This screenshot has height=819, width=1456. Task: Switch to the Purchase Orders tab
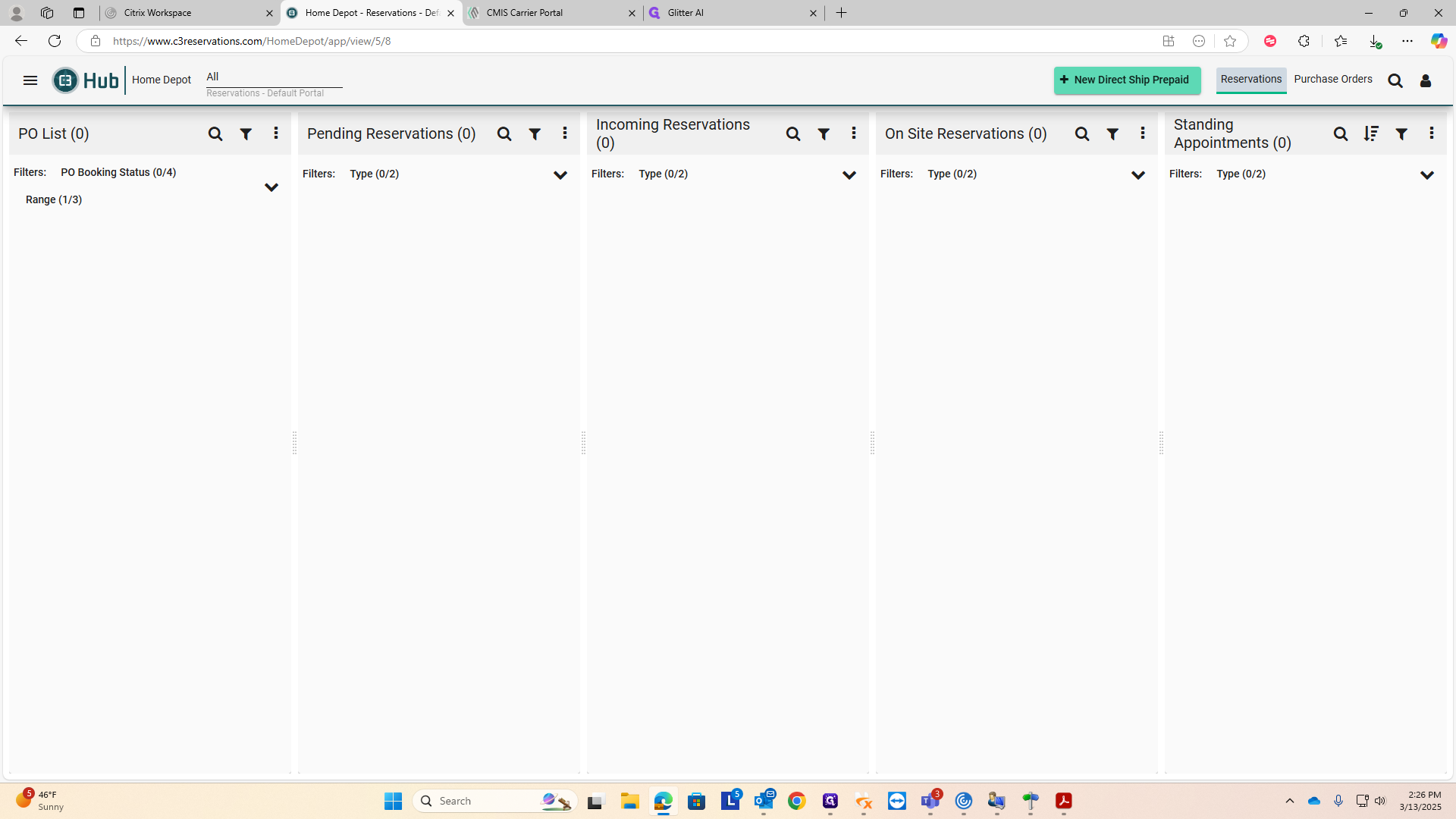coord(1333,80)
